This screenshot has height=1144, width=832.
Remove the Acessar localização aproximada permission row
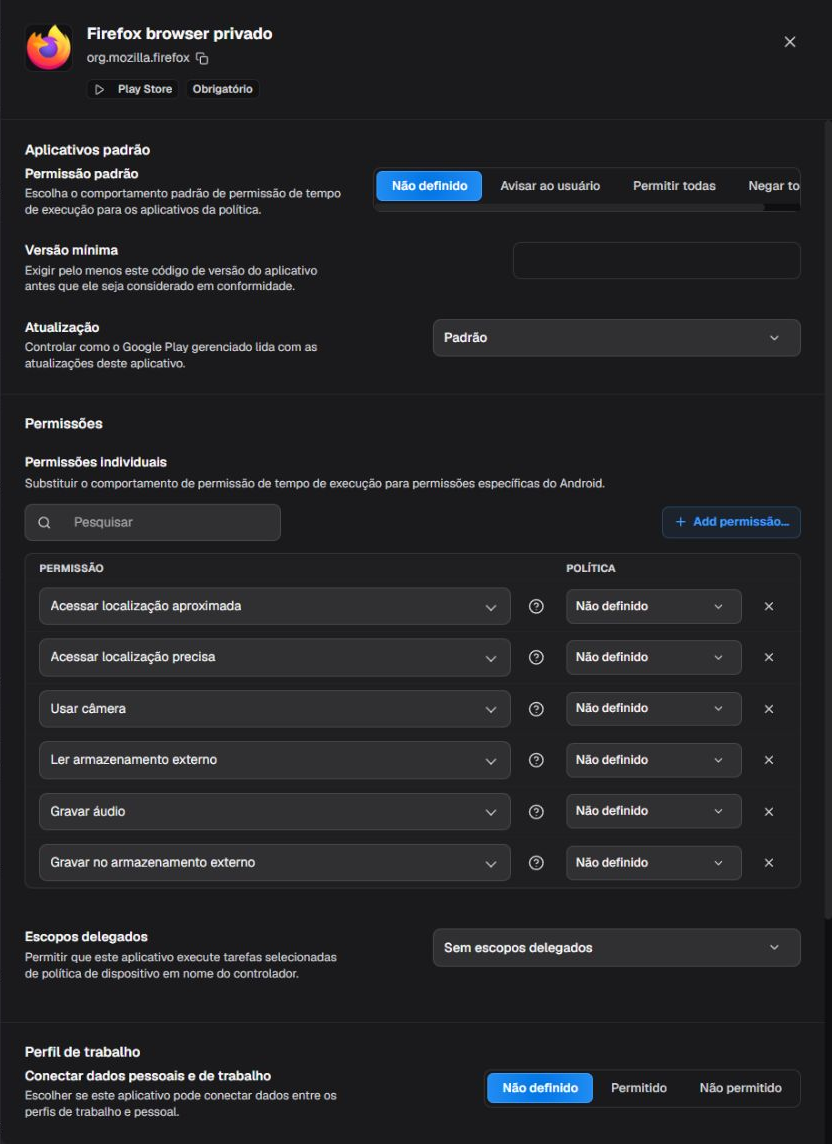click(x=769, y=606)
